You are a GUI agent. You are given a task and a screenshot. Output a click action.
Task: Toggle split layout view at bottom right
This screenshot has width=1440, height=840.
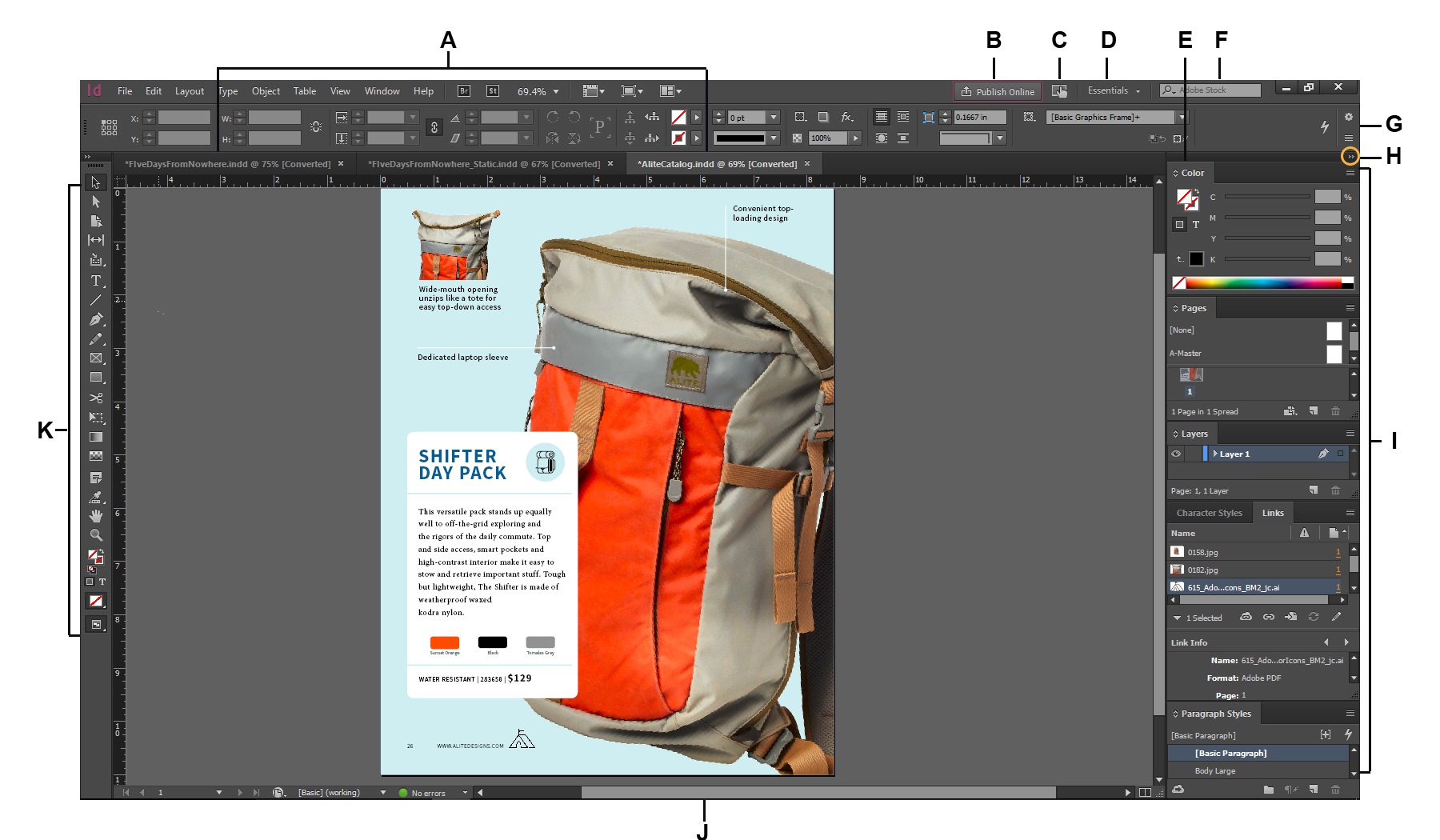[x=1145, y=793]
